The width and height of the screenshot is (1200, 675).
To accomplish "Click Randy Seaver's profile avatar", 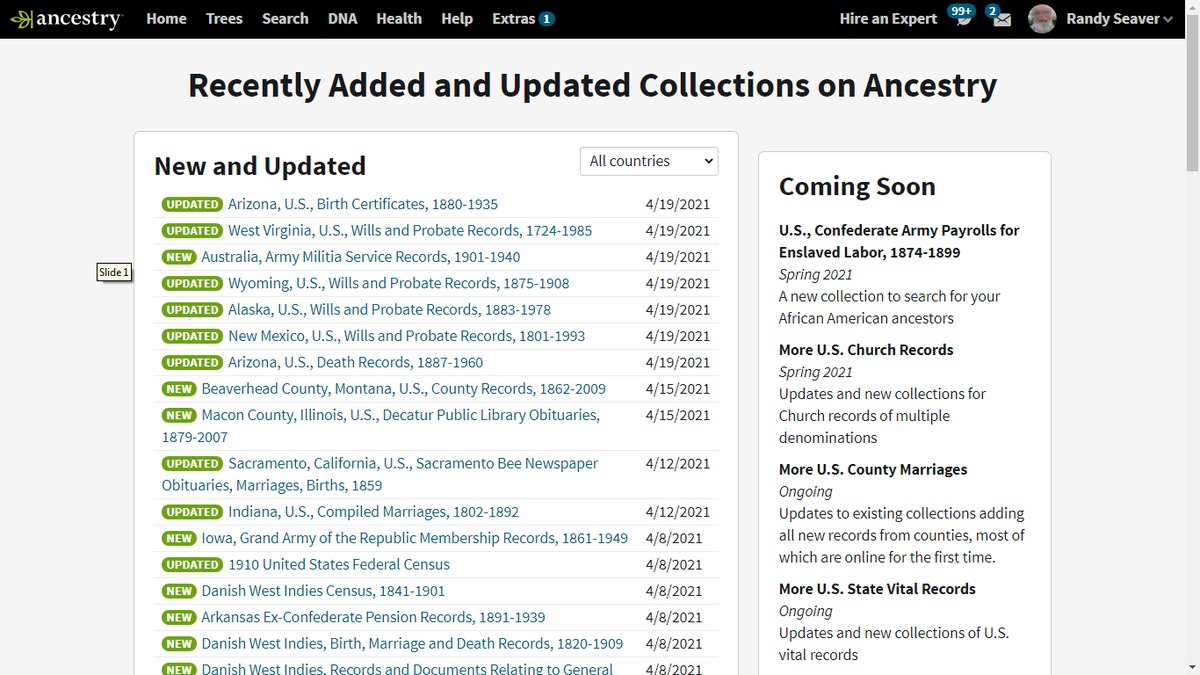I will (1042, 19).
